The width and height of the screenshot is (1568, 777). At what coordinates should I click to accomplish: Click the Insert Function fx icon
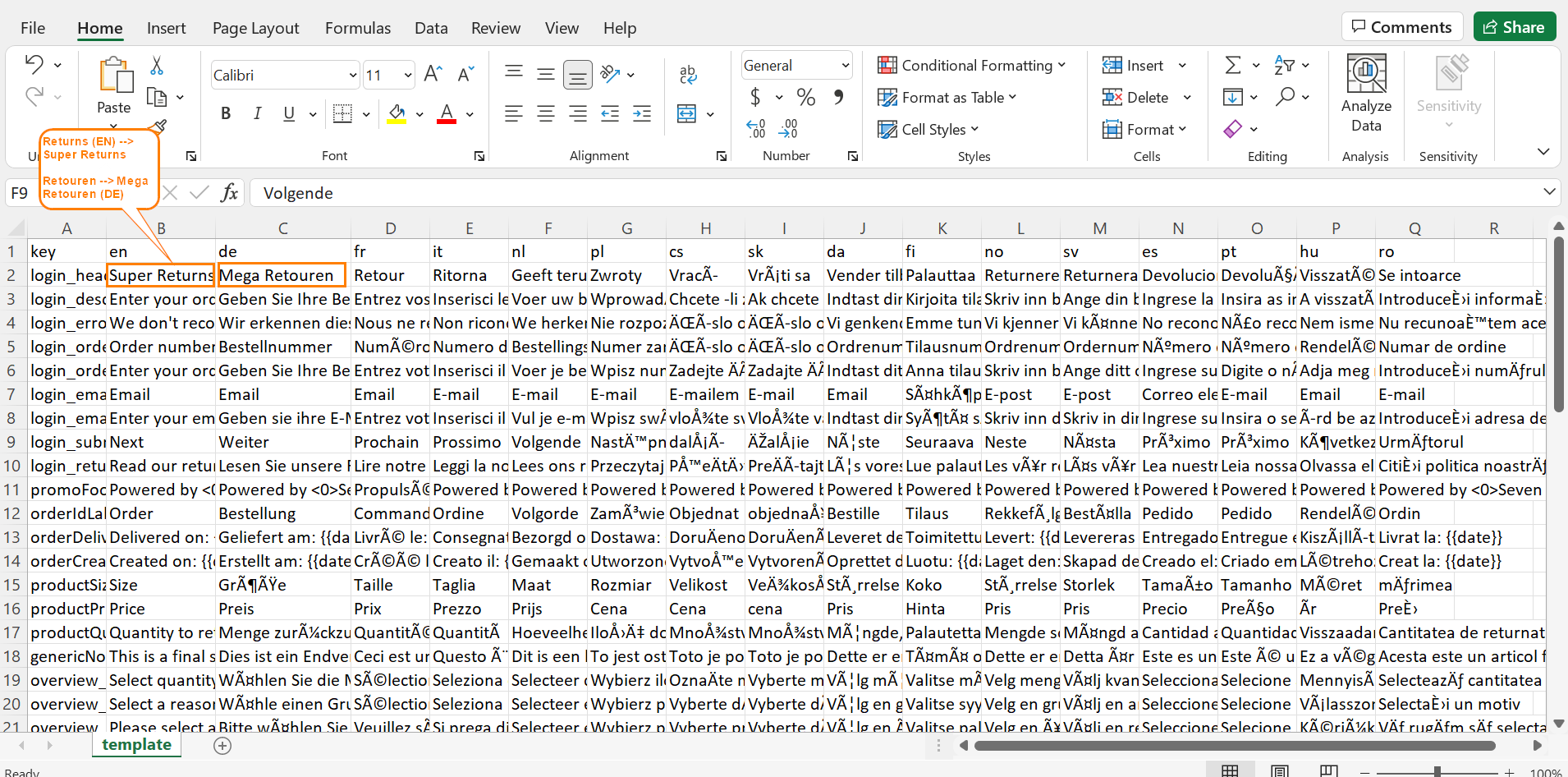(x=230, y=192)
